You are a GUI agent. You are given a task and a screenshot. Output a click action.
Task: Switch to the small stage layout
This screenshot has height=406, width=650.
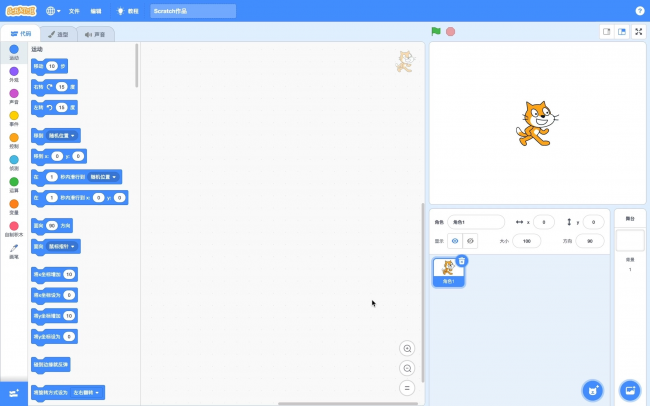607,31
